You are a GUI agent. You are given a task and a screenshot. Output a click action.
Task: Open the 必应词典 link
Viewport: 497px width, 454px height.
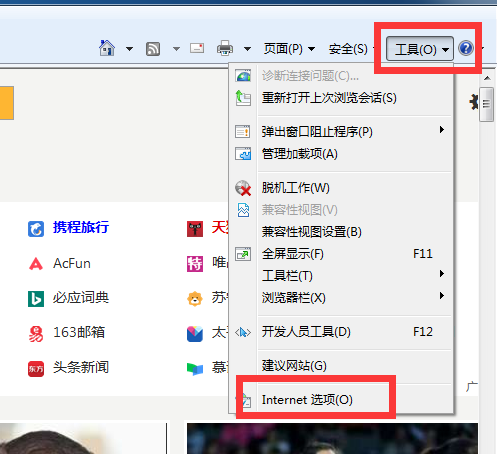point(81,298)
